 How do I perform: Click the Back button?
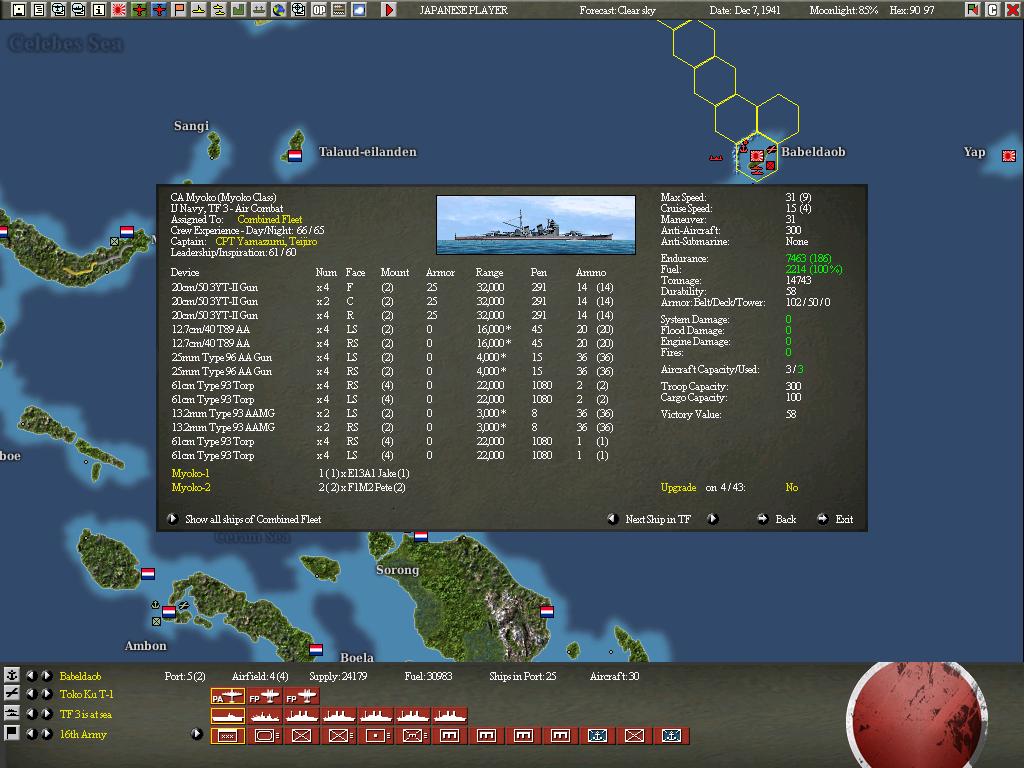pos(777,519)
